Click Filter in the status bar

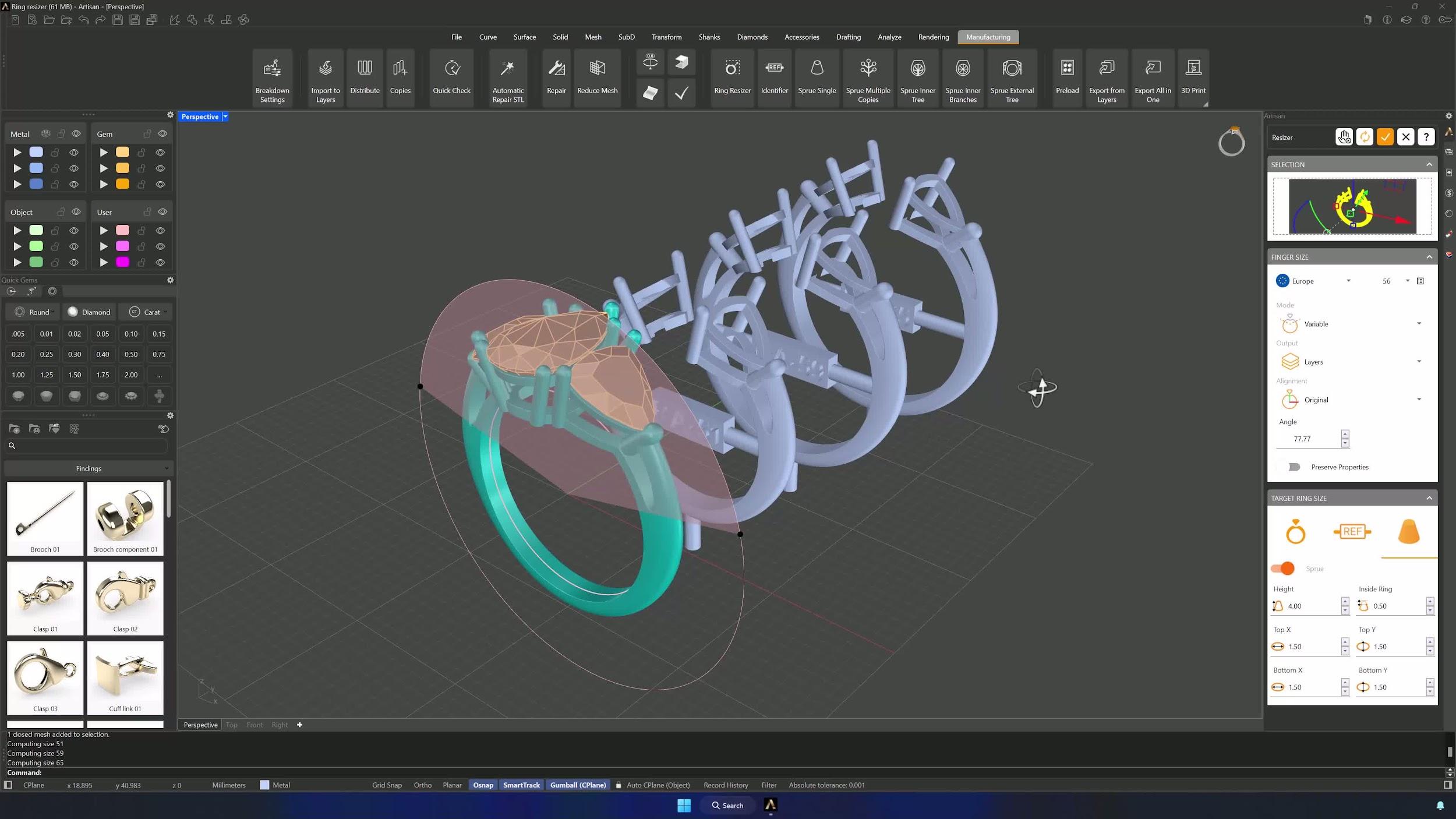pyautogui.click(x=769, y=785)
